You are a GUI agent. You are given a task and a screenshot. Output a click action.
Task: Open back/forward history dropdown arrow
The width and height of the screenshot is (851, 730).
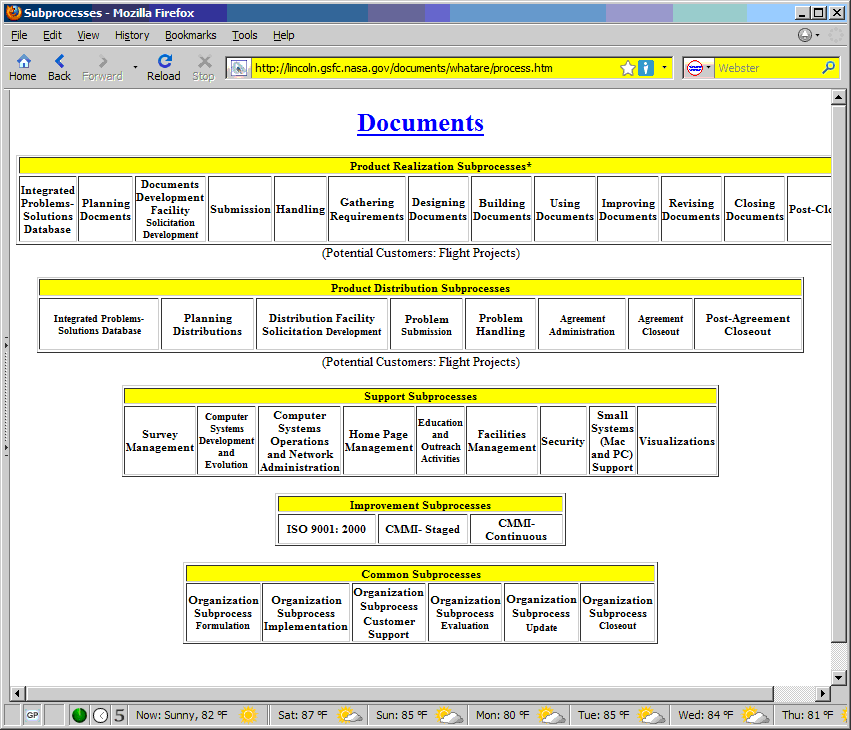coord(135,67)
